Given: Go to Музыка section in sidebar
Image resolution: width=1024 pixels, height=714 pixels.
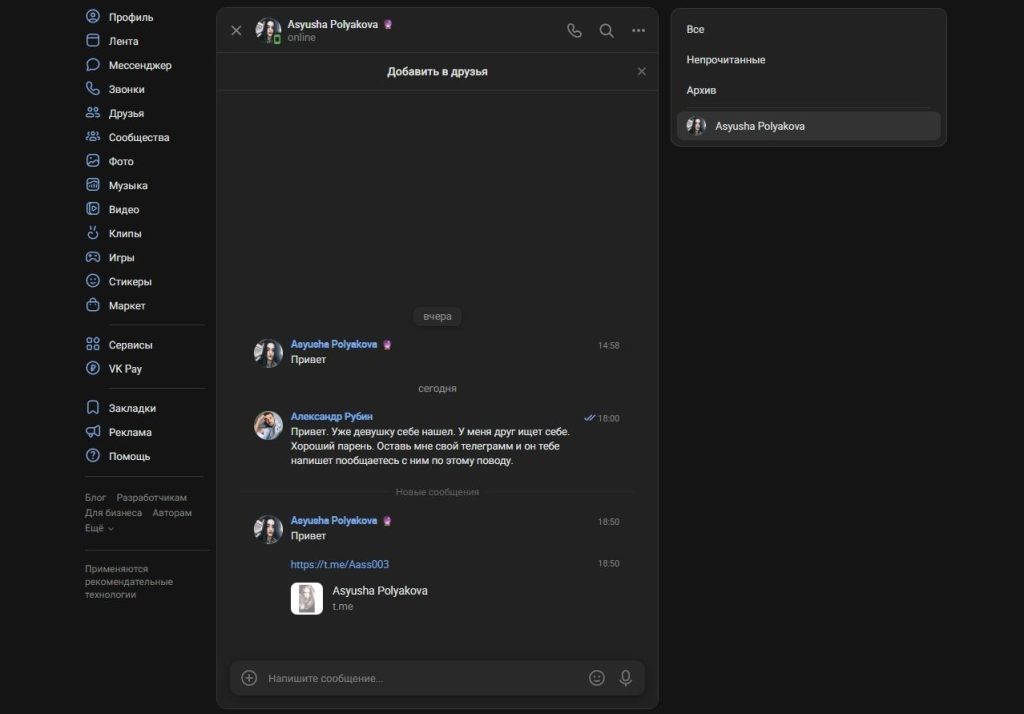Looking at the screenshot, I should [x=128, y=185].
